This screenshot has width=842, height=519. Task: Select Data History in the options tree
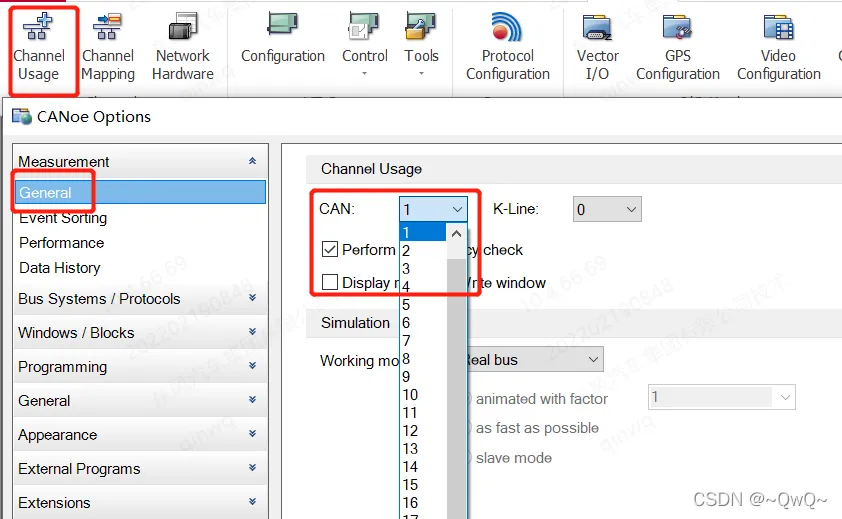click(60, 268)
